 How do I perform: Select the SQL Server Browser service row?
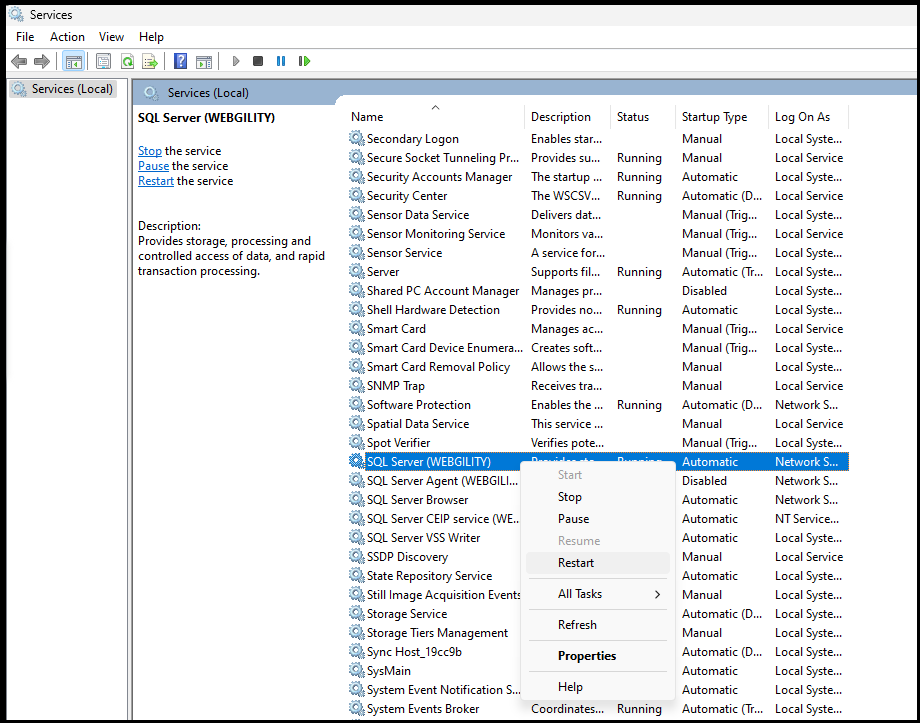417,500
